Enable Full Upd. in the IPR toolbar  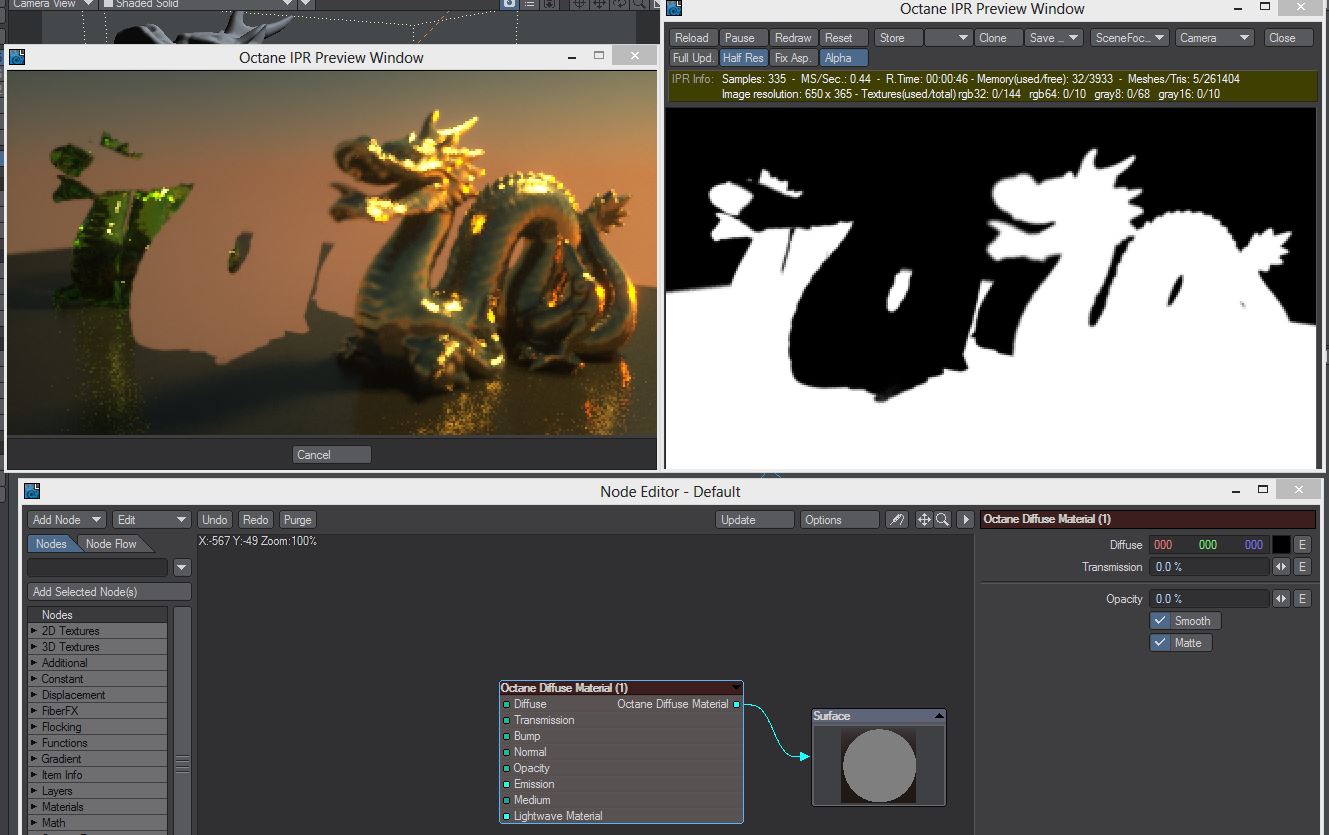[694, 58]
